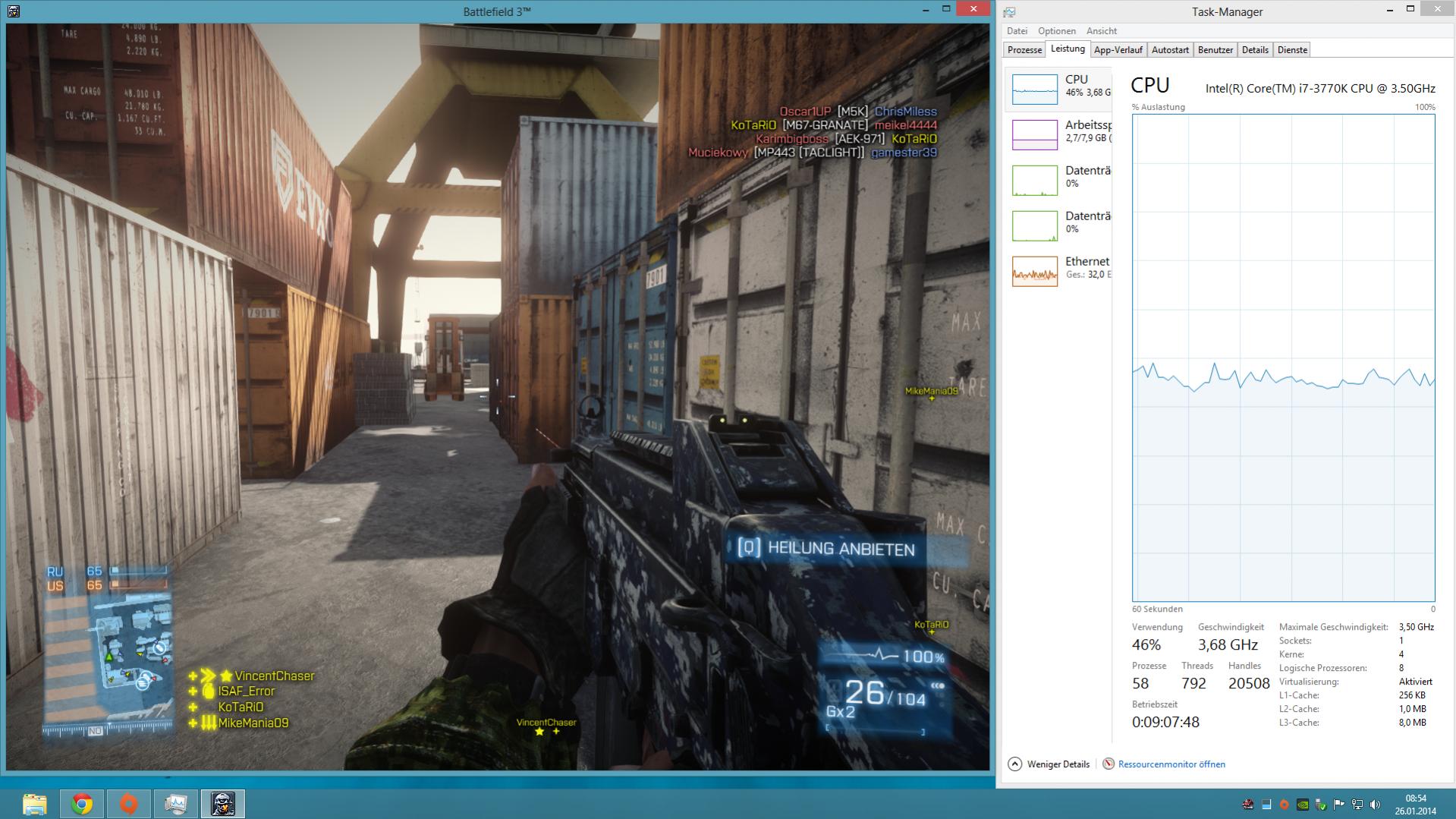This screenshot has width=1456, height=819.
Task: Open the Dienste tab
Action: click(1292, 50)
